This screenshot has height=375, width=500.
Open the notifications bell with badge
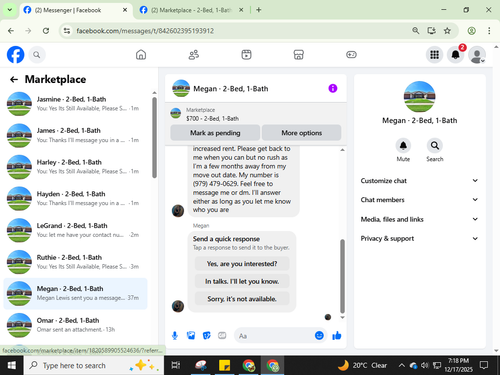pyautogui.click(x=456, y=55)
